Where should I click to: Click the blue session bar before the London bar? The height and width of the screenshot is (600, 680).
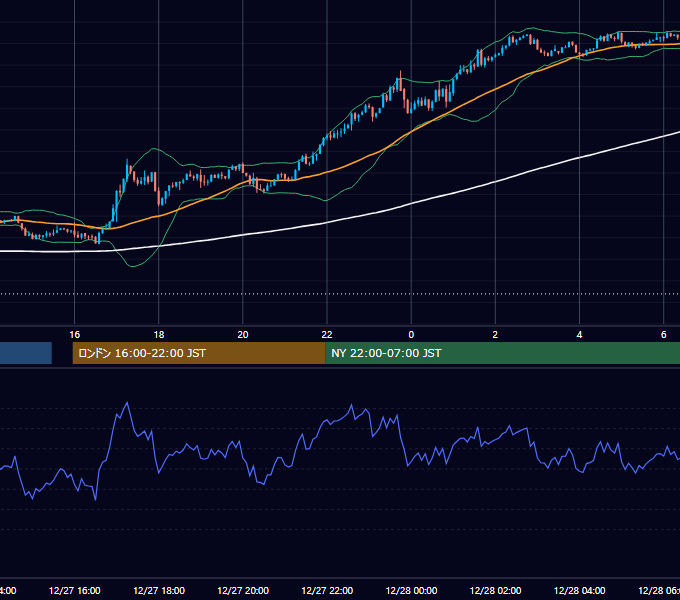26,353
